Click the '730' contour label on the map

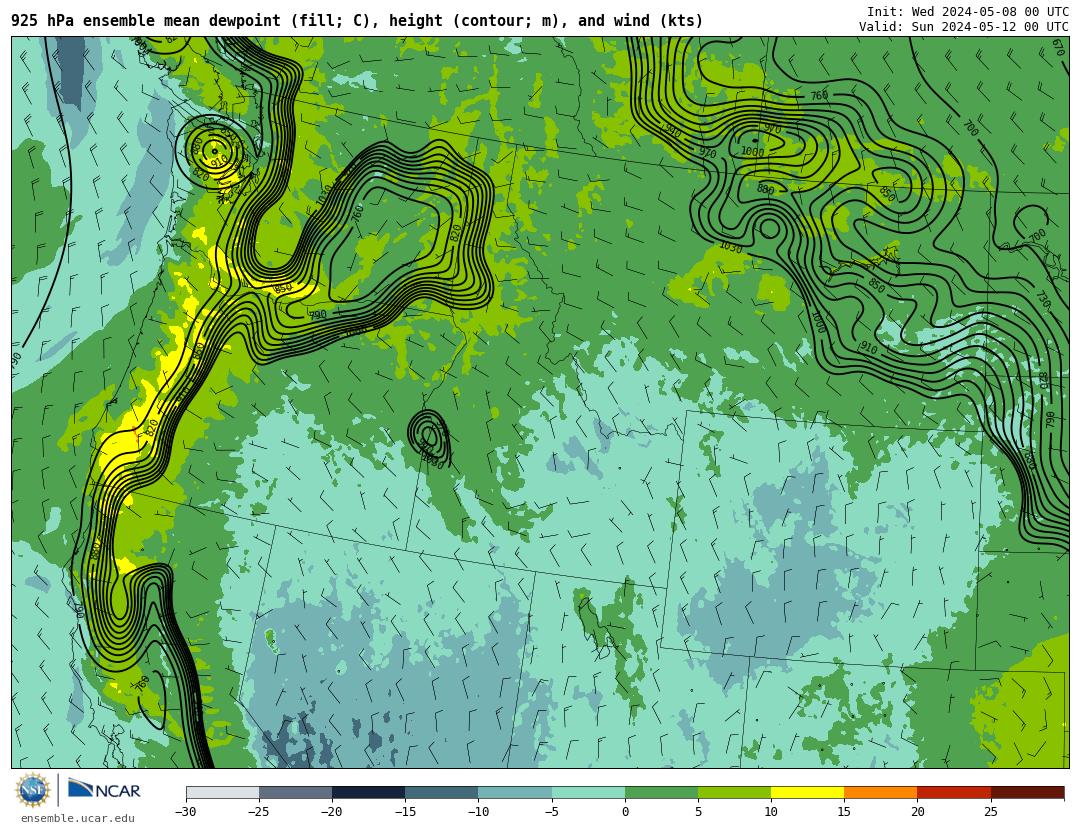click(x=1043, y=300)
